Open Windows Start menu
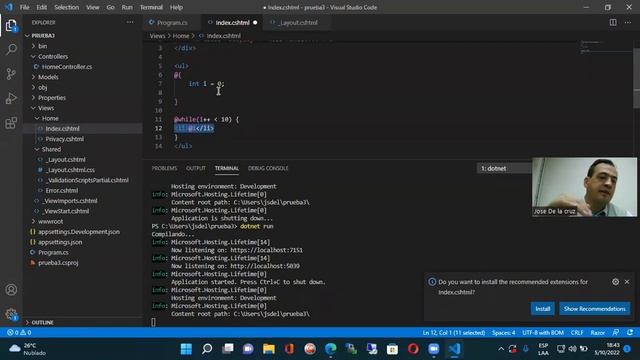Viewport: 640px width, 360px height. pos(186,349)
